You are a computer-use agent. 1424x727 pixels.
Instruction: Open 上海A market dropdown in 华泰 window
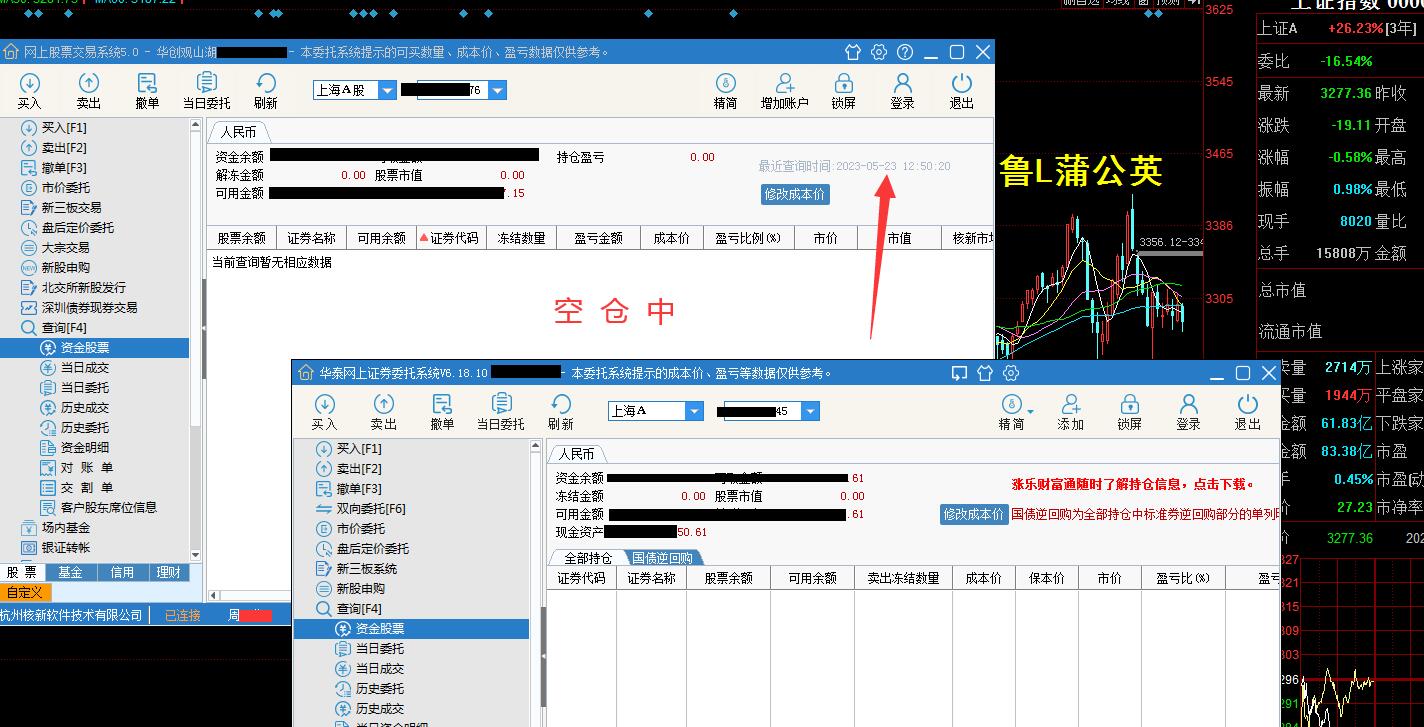click(694, 411)
